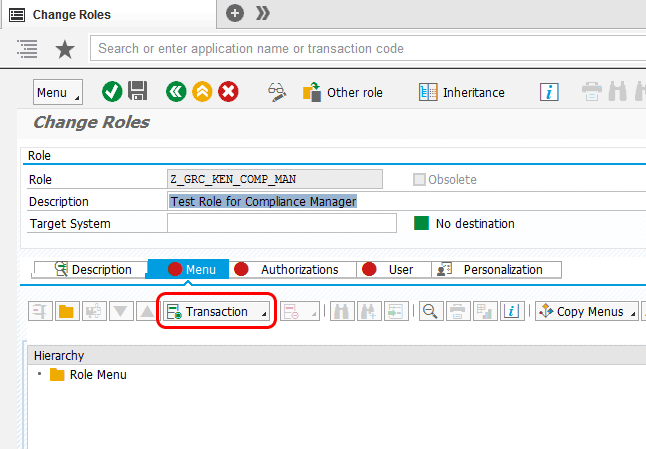Create folder with the yellow folder icon
646x449 pixels.
tap(67, 311)
